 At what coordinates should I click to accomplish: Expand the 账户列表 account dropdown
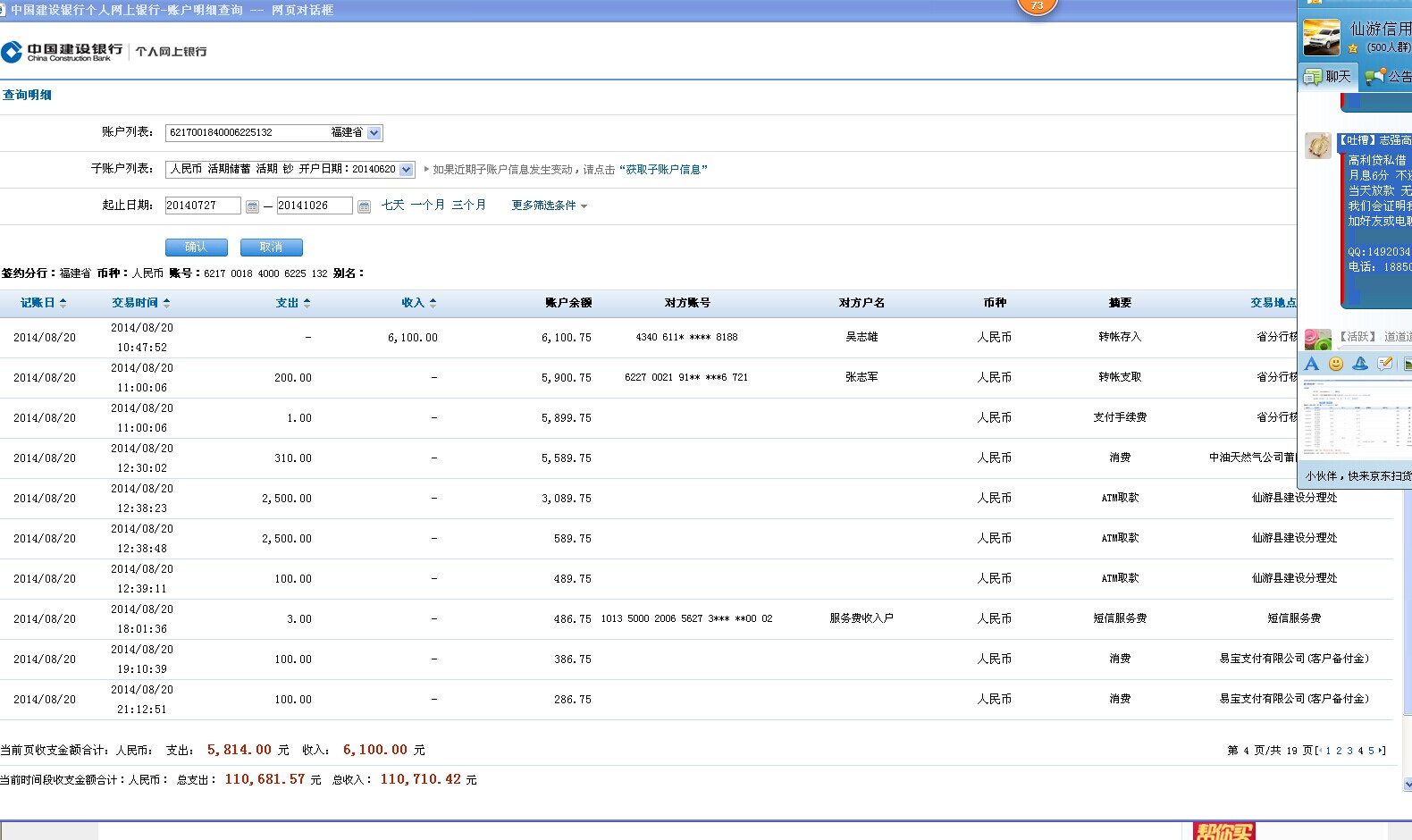(374, 133)
